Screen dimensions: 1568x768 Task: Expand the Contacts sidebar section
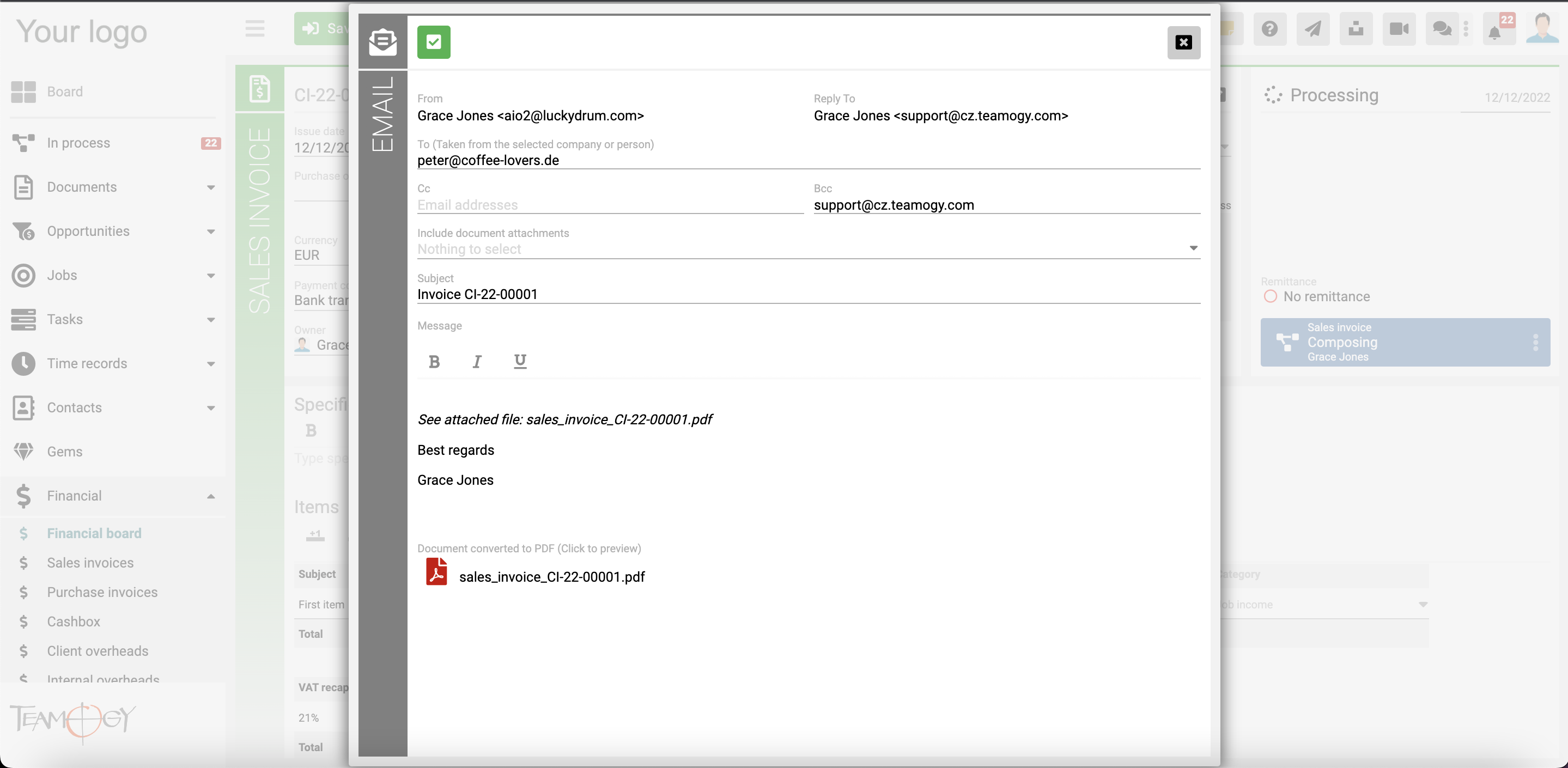[211, 408]
